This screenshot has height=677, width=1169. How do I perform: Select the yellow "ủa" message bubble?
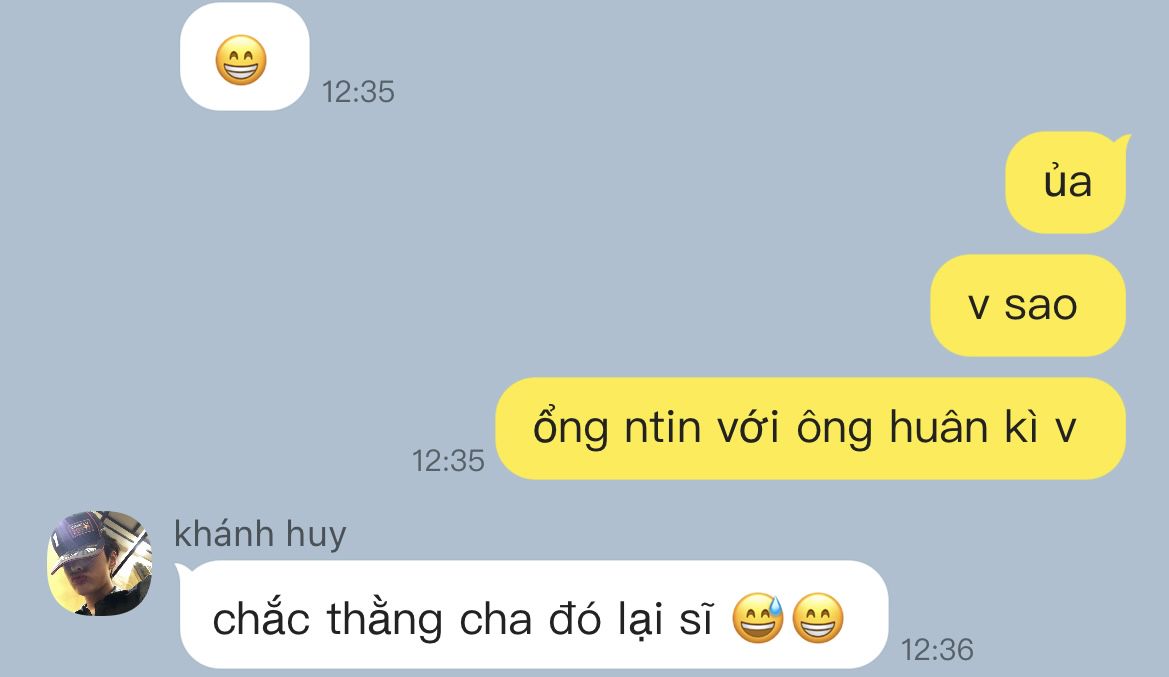pyautogui.click(x=1066, y=183)
